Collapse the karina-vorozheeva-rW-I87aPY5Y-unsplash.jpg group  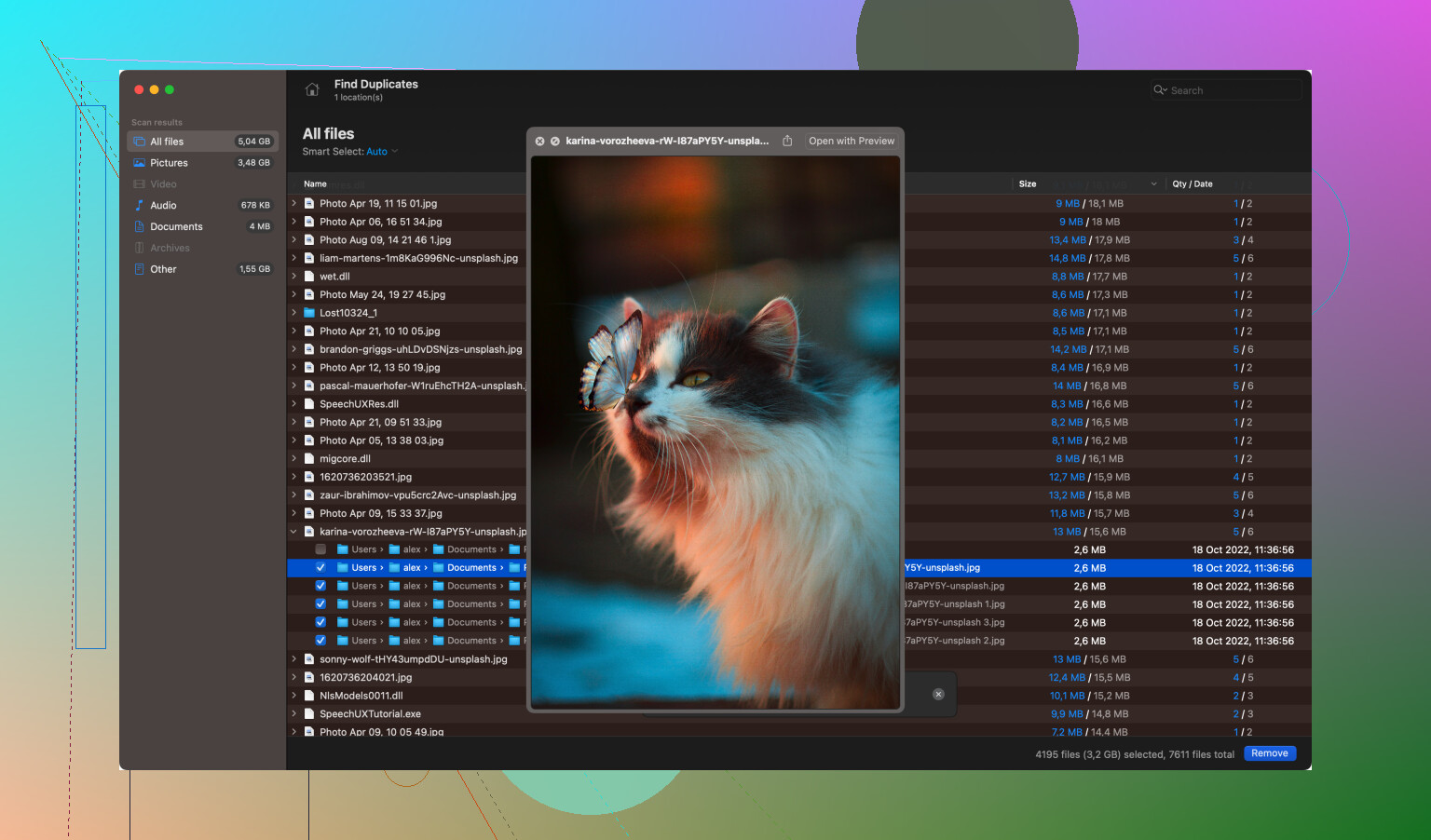tap(293, 532)
